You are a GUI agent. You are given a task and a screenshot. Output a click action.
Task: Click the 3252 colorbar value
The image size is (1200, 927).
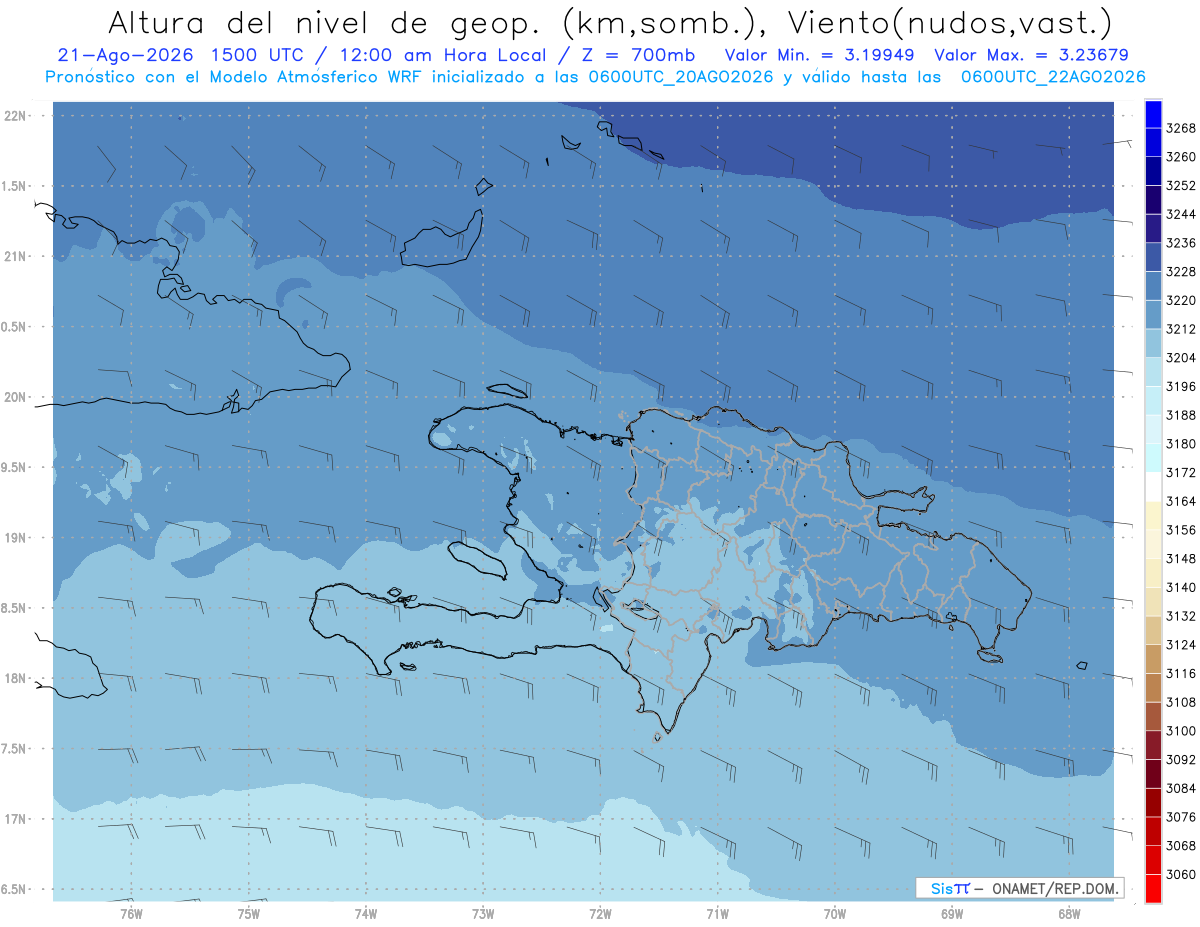pyautogui.click(x=1181, y=186)
